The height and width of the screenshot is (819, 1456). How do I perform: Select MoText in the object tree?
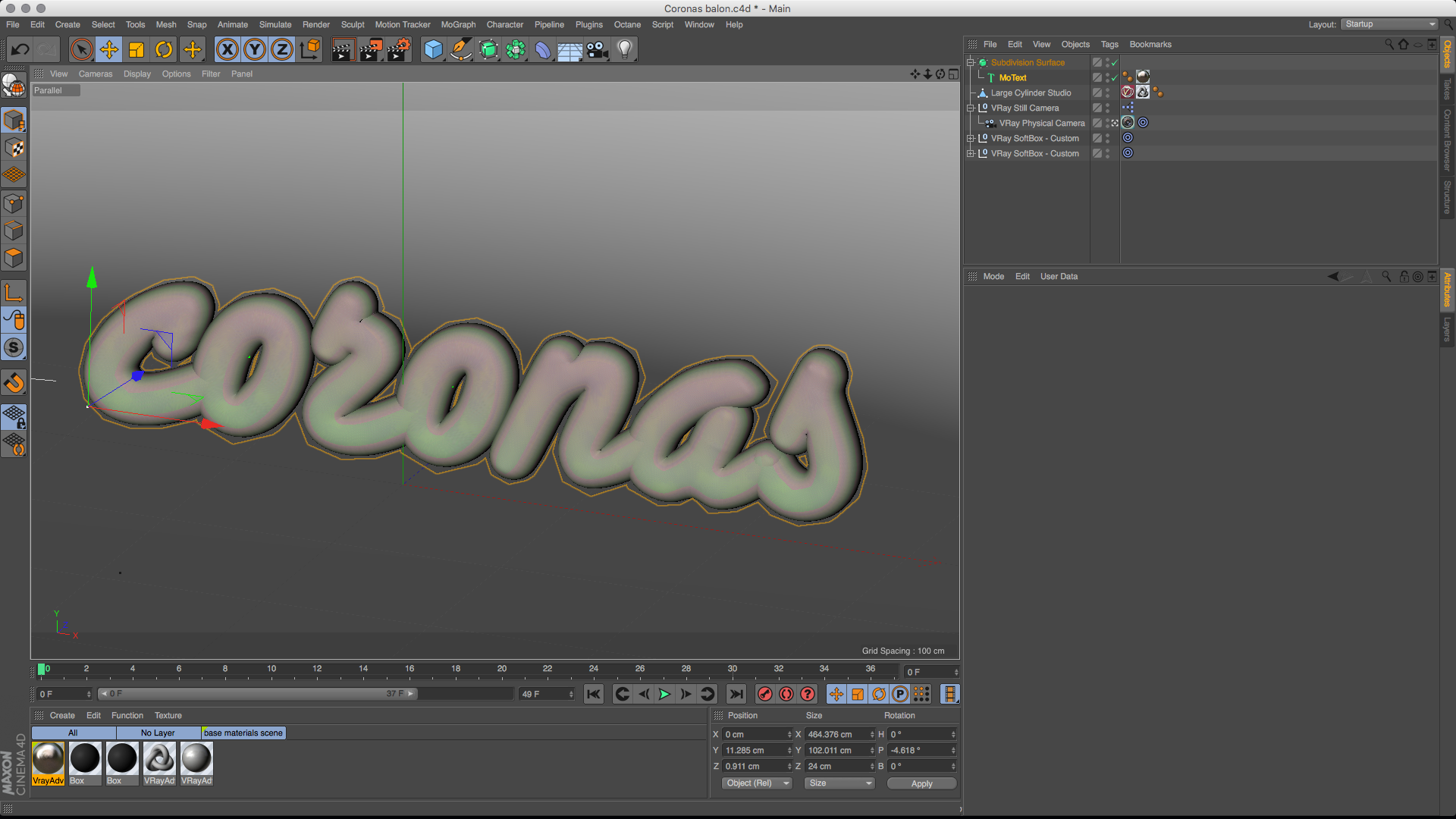pyautogui.click(x=1012, y=77)
